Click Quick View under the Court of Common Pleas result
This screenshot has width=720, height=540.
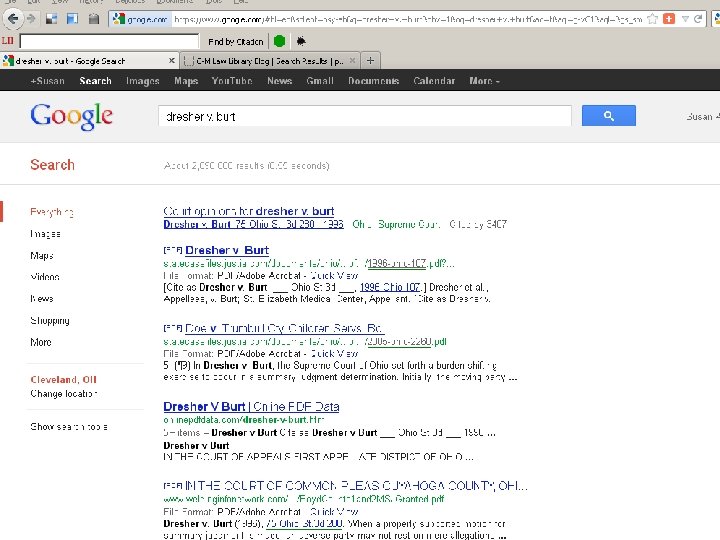(334, 512)
